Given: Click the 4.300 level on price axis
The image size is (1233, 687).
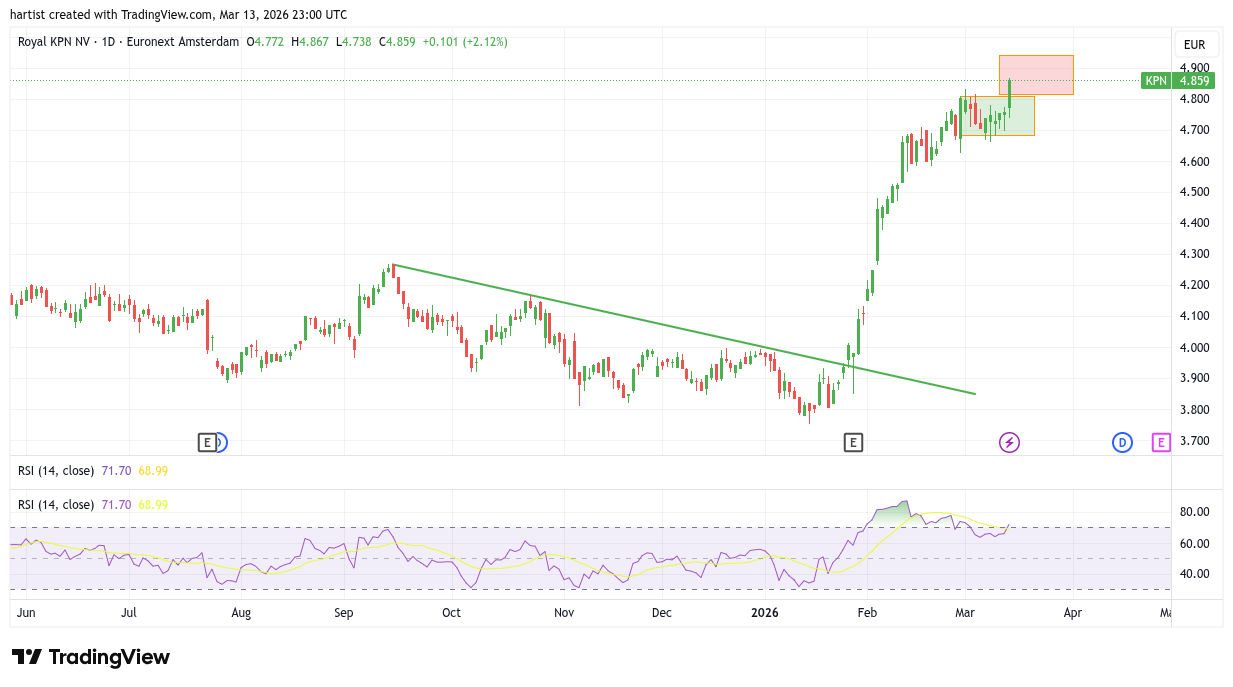Looking at the screenshot, I should pos(1194,254).
